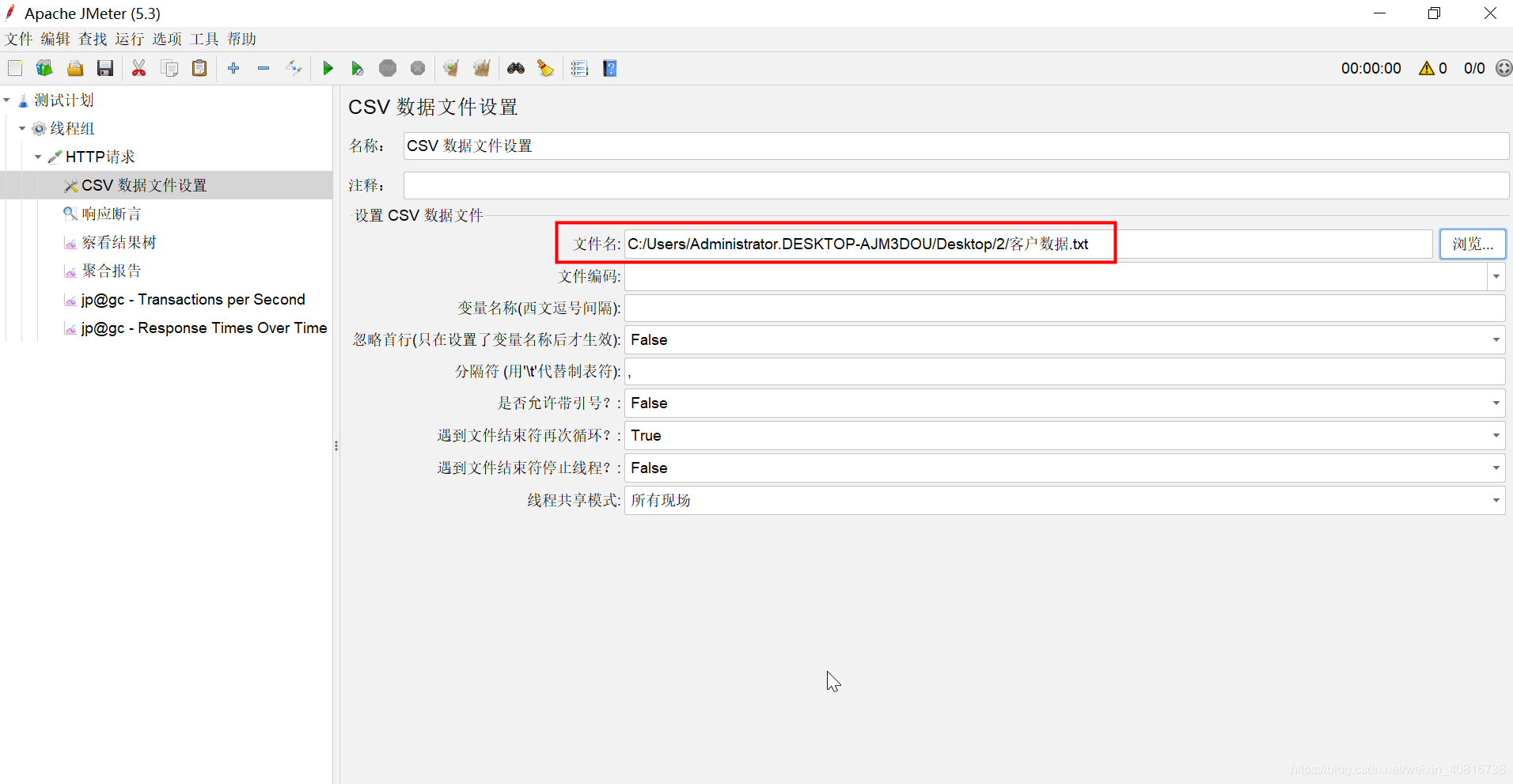The image size is (1513, 784).
Task: Open the 忽略首行 False dropdown
Action: pyautogui.click(x=1064, y=339)
